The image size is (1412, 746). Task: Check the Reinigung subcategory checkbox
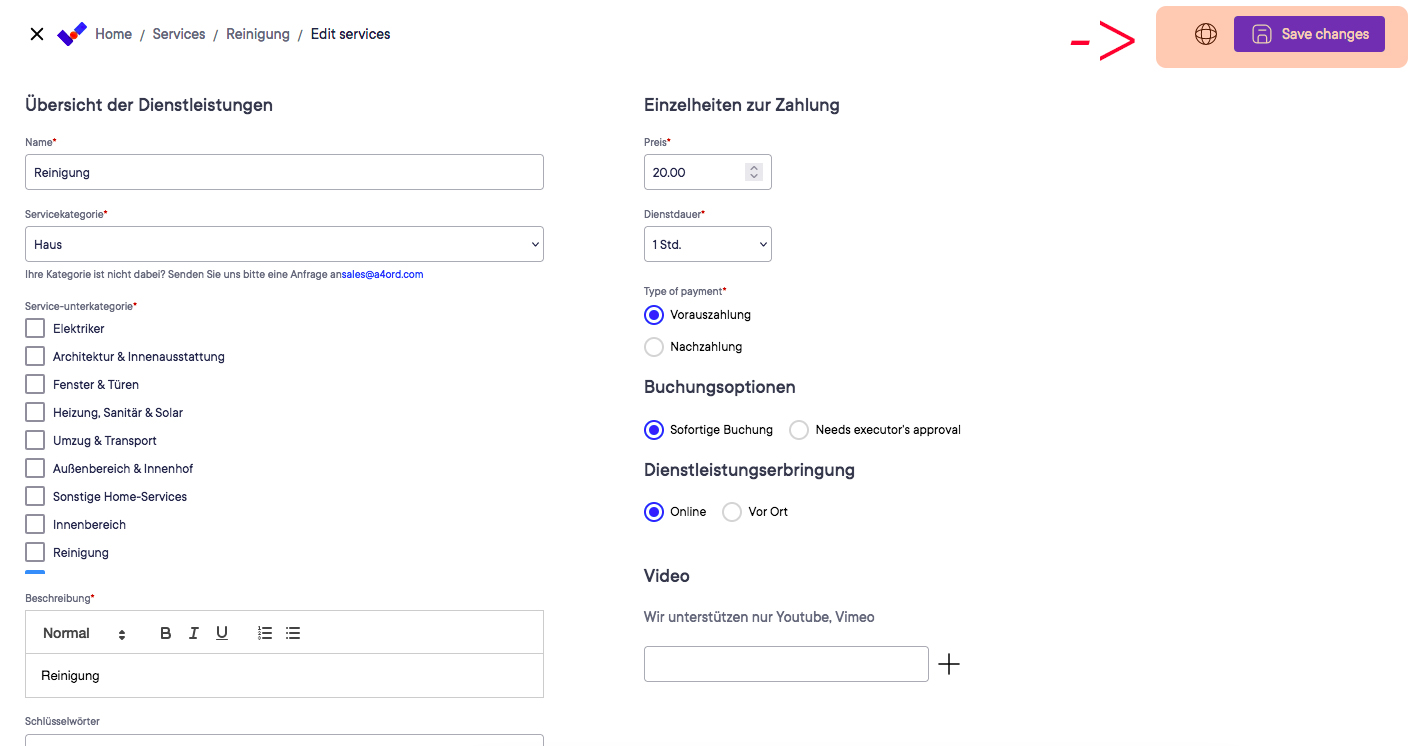pos(35,552)
